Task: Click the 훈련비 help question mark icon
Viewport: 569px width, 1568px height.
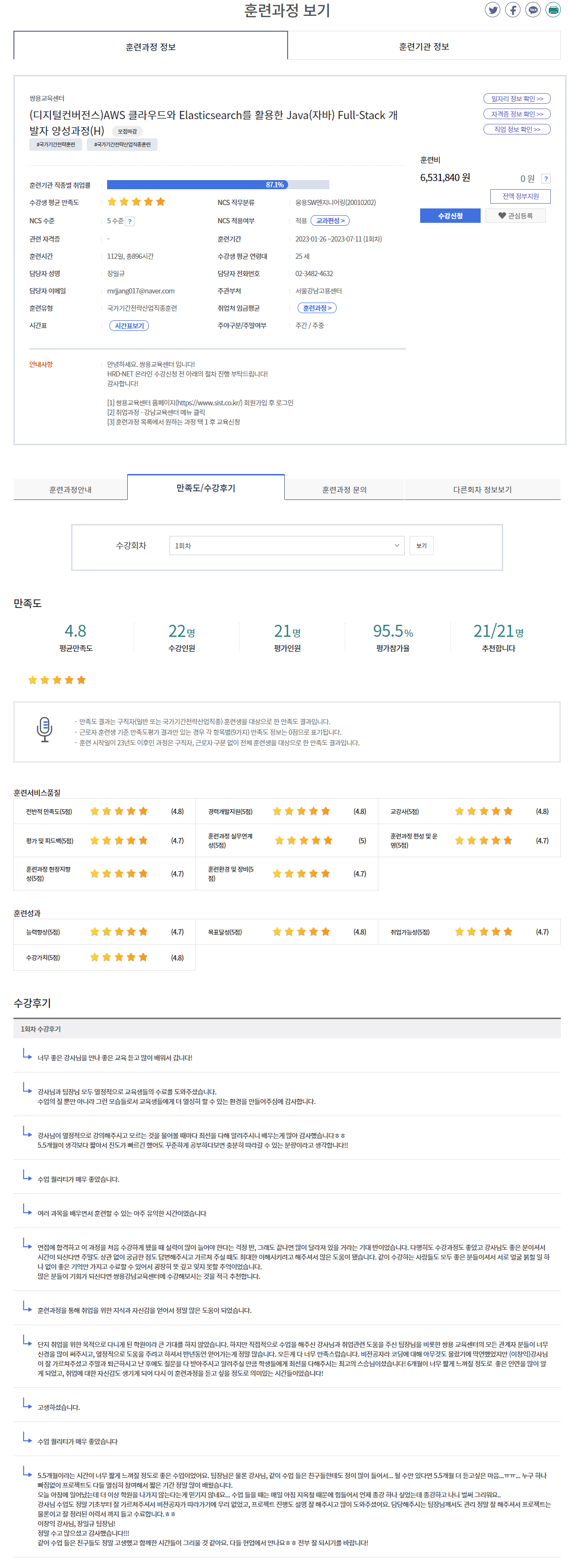Action: [545, 178]
